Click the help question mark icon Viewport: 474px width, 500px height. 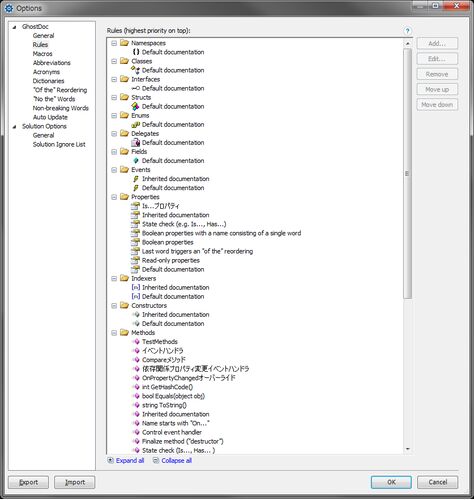[407, 31]
